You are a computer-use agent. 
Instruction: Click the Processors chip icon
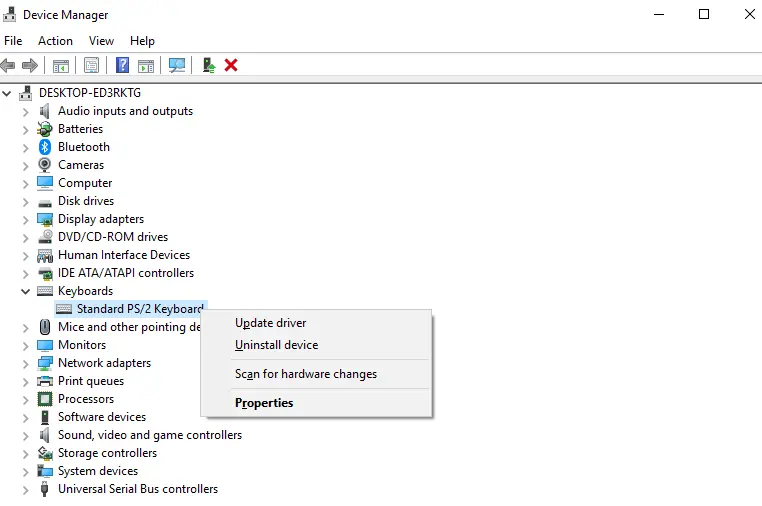click(45, 399)
